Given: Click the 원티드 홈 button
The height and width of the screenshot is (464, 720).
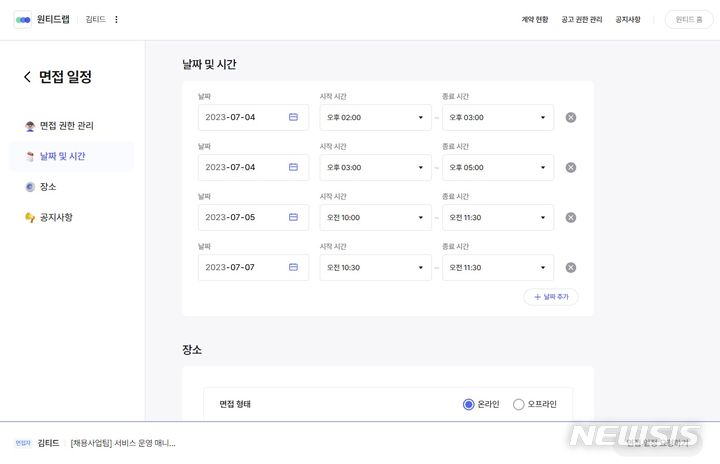Looking at the screenshot, I should click(689, 19).
